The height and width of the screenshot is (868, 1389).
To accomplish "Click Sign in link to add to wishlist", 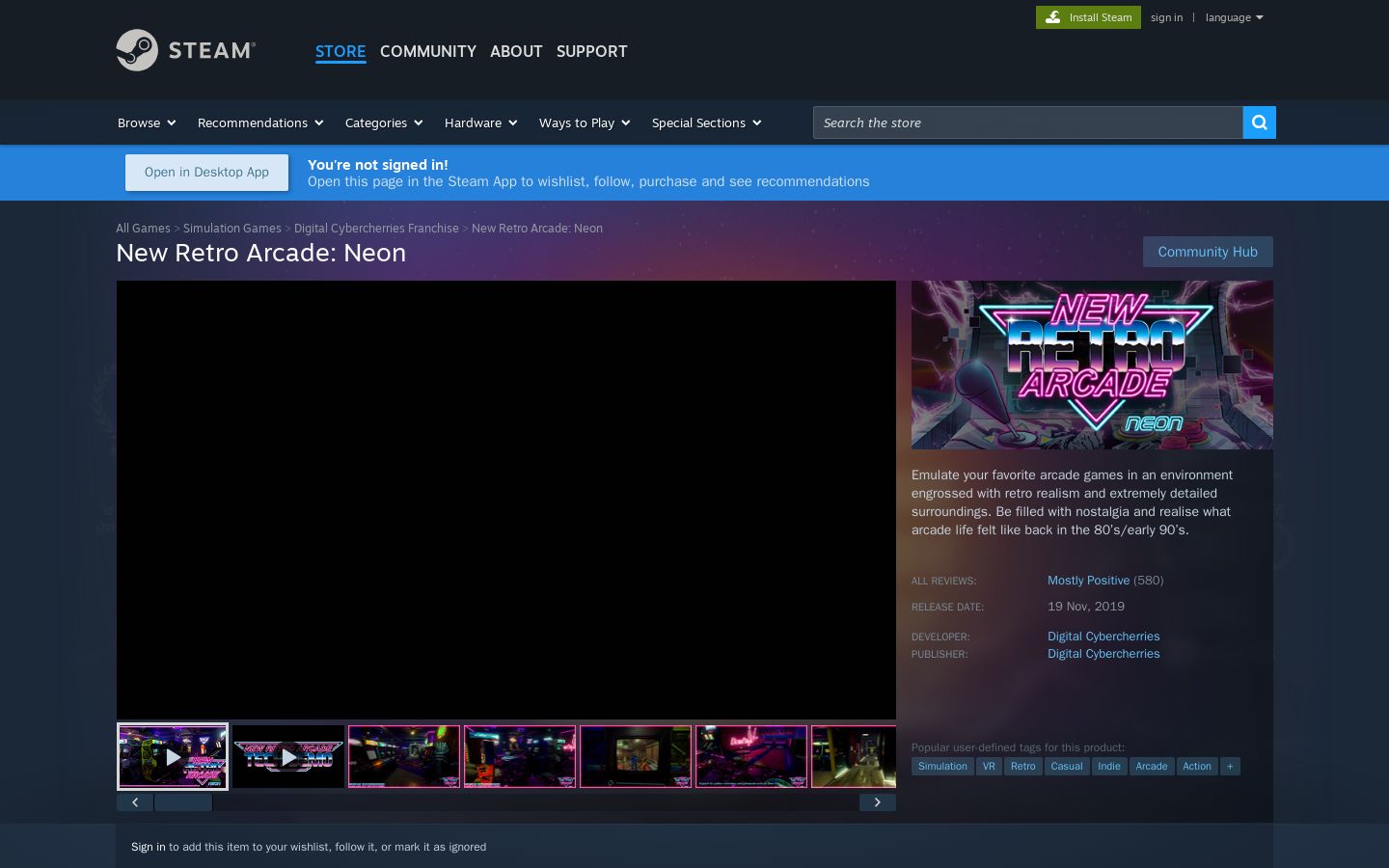I will pyautogui.click(x=149, y=847).
